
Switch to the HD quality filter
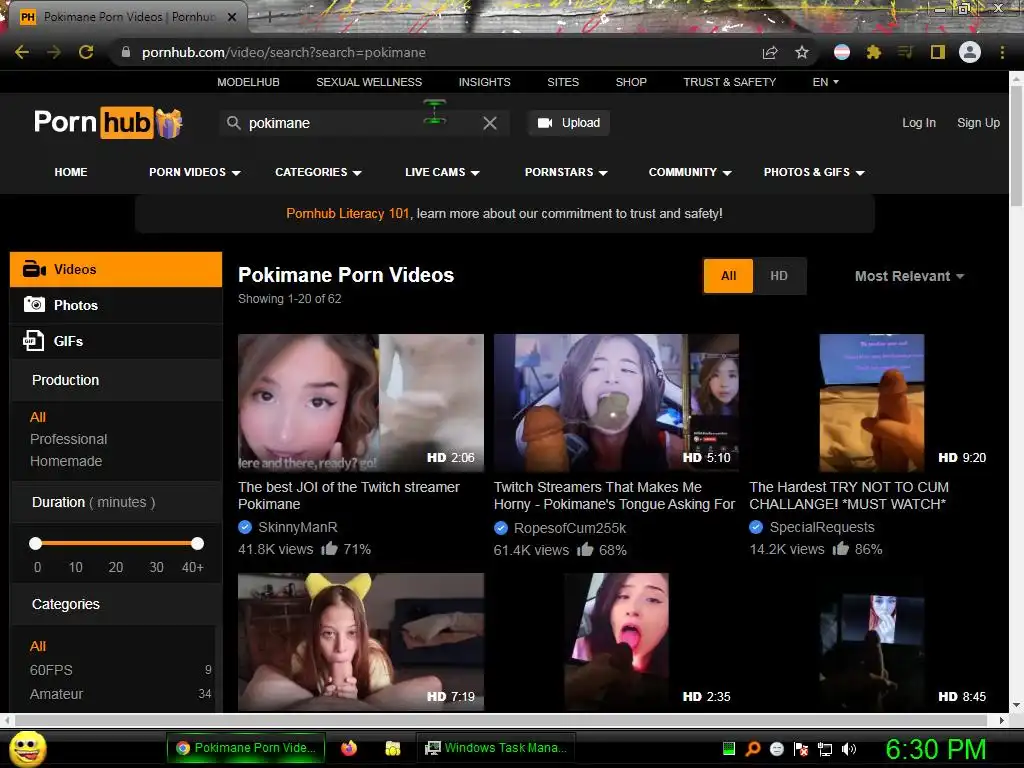coord(778,276)
